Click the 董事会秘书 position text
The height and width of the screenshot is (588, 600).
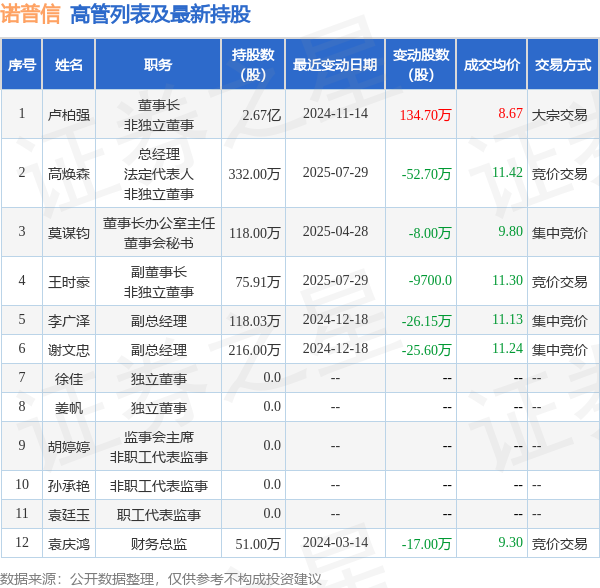tap(159, 243)
